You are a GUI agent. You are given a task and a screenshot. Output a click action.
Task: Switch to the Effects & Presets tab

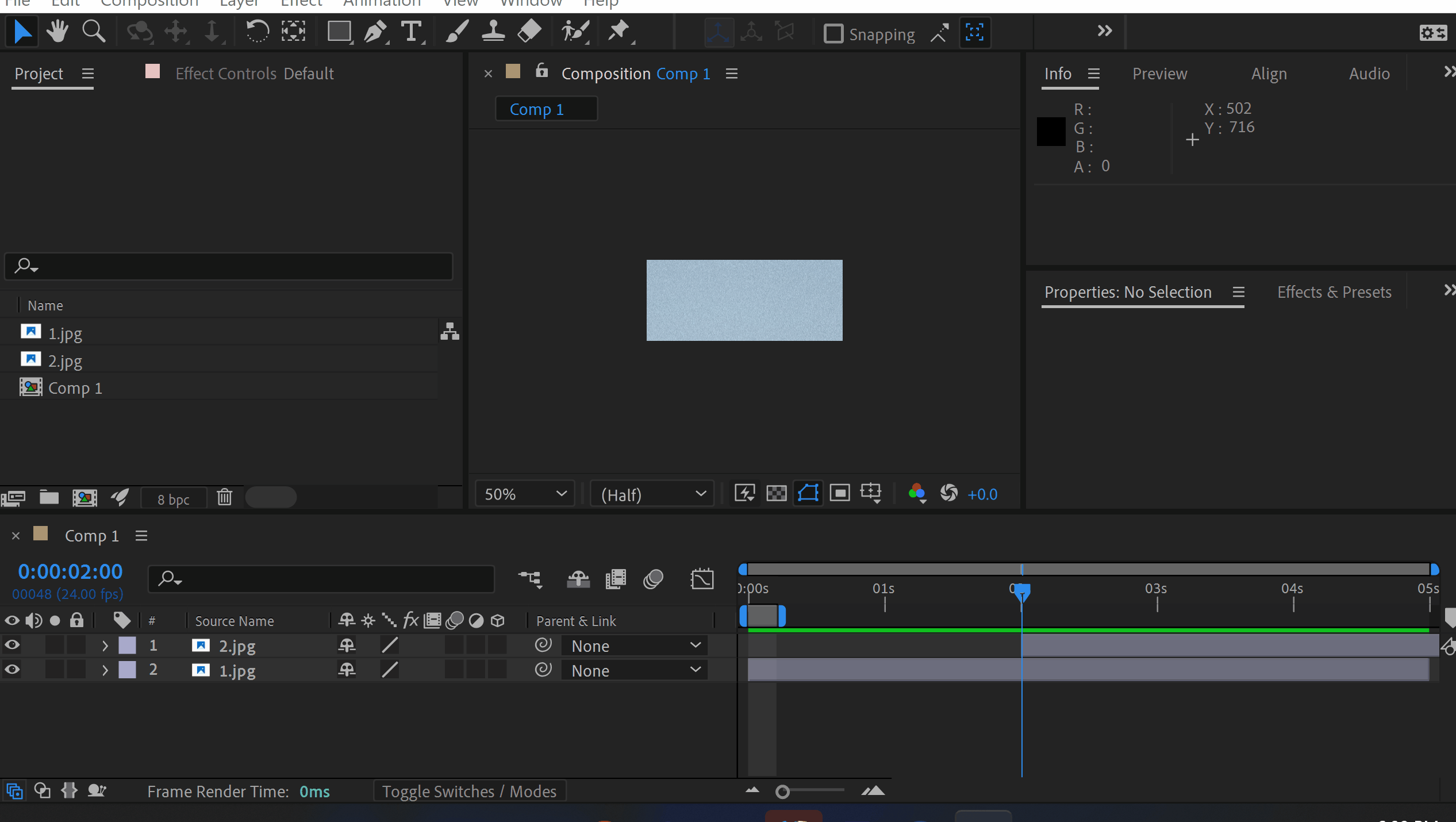click(1334, 292)
